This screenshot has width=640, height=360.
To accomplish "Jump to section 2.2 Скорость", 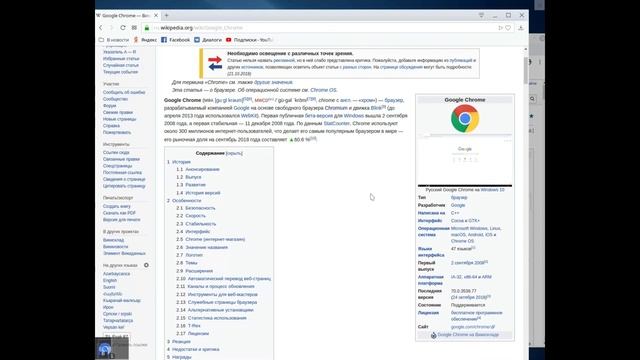I will [x=191, y=216].
